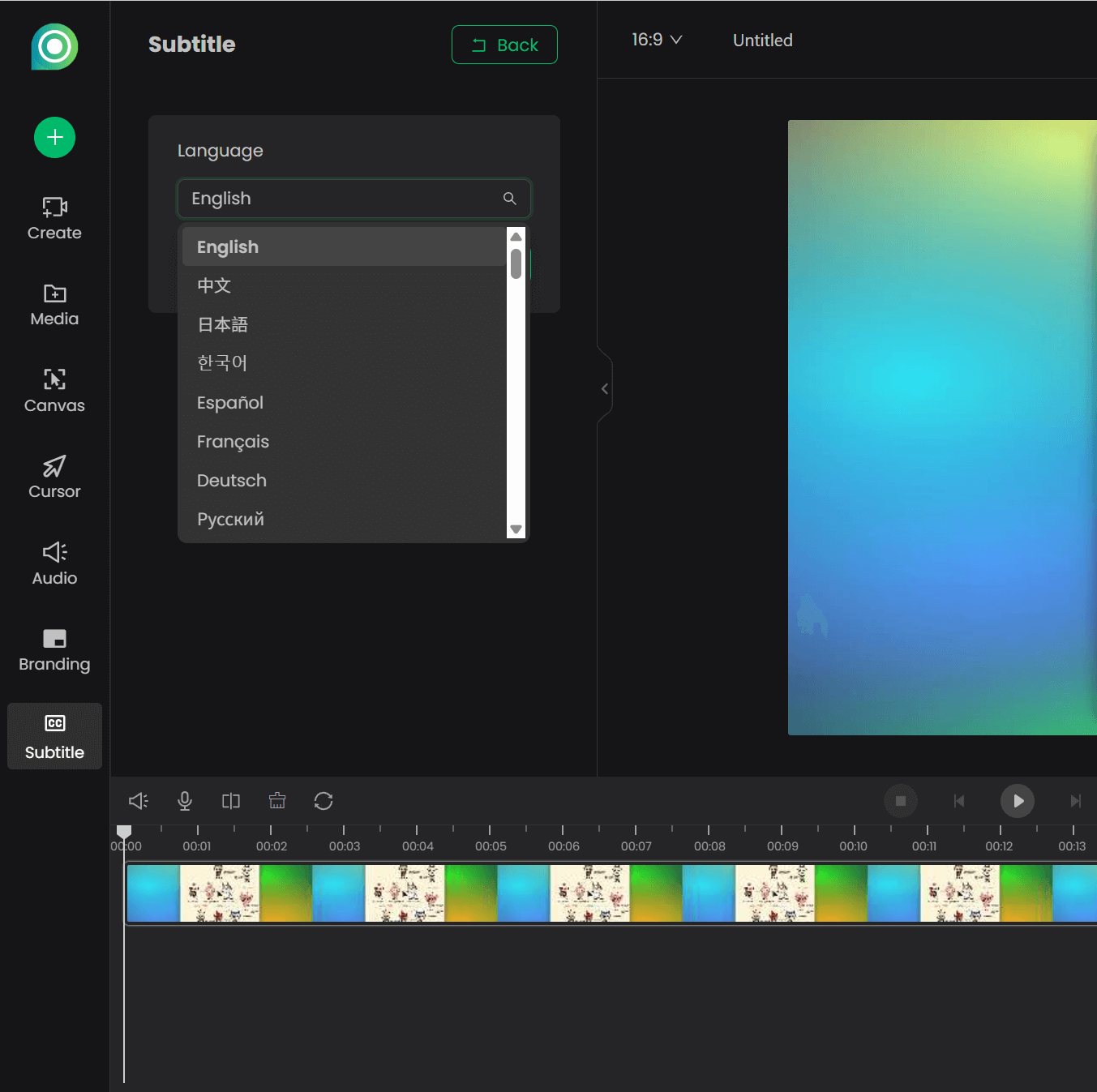Click the clean-up brush icon above the timeline
The height and width of the screenshot is (1092, 1097).
pos(276,801)
